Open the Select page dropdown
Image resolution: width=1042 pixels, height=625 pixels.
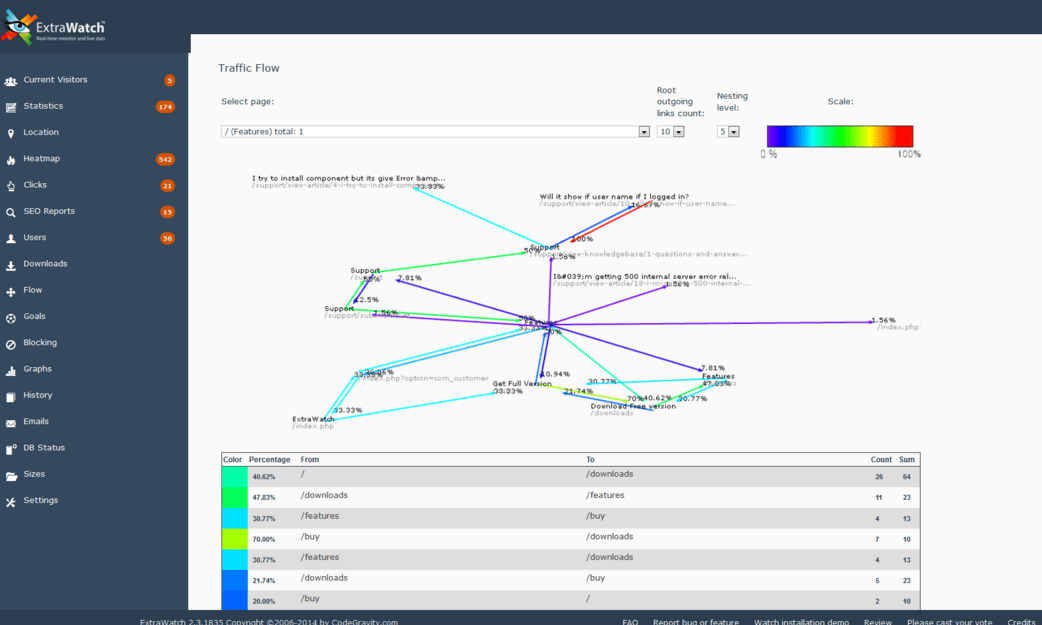click(435, 132)
